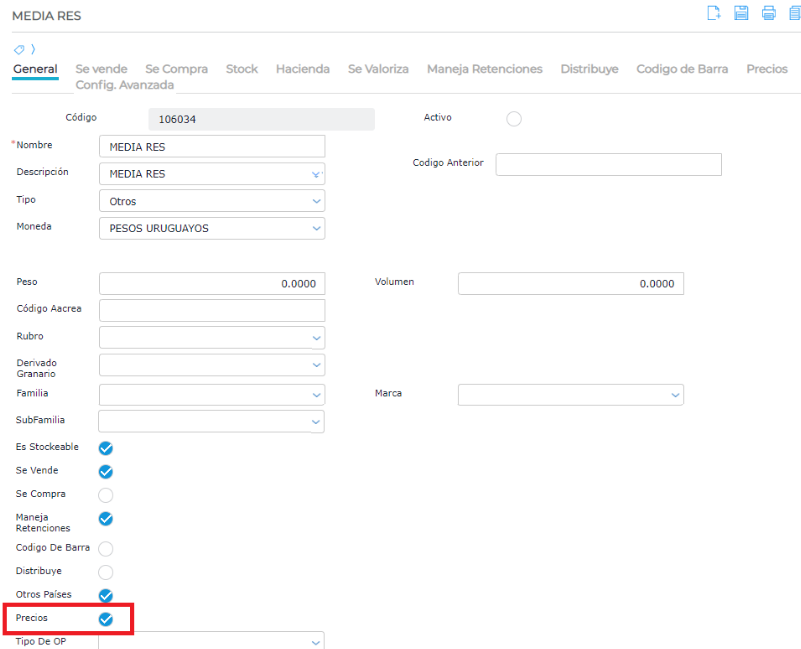Switch to the Stock tab
Viewport: 801px width, 649px height.
241,69
